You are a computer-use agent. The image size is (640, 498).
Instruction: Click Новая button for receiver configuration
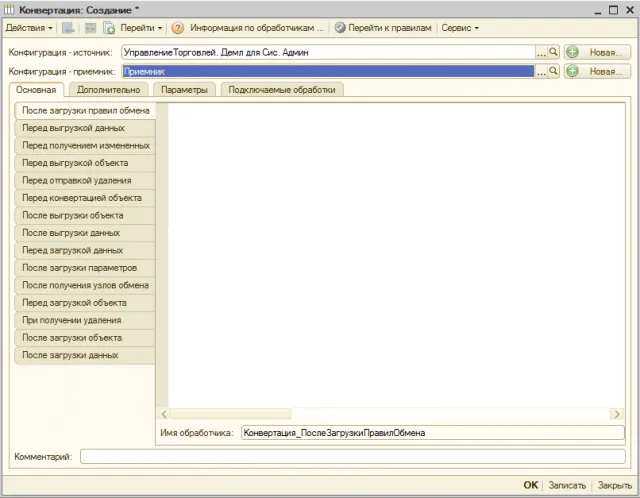click(x=598, y=71)
